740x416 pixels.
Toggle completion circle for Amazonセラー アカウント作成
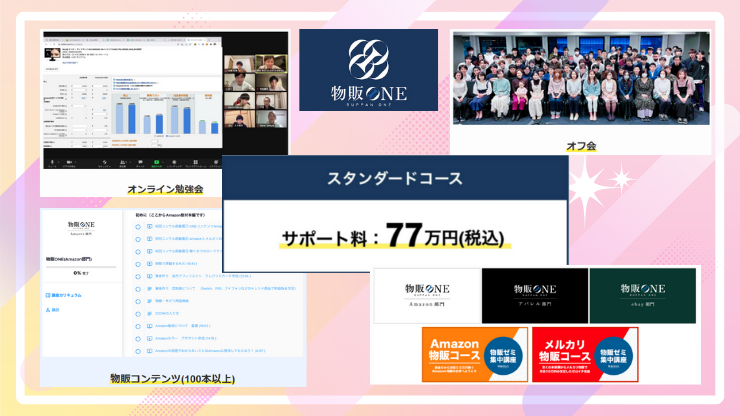(x=138, y=339)
